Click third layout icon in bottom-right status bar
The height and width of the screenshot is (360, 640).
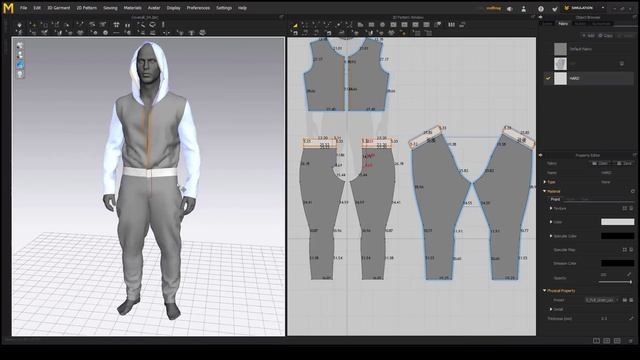click(617, 341)
